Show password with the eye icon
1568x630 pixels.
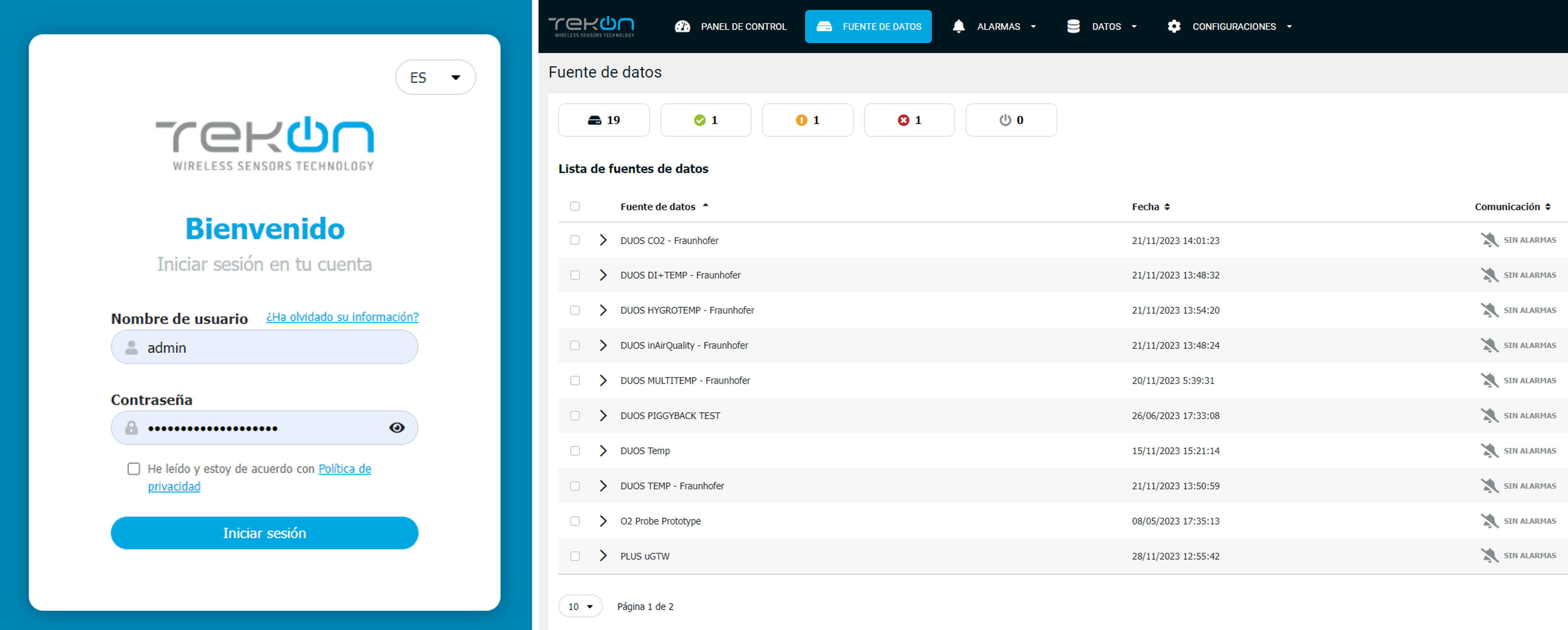coord(397,428)
